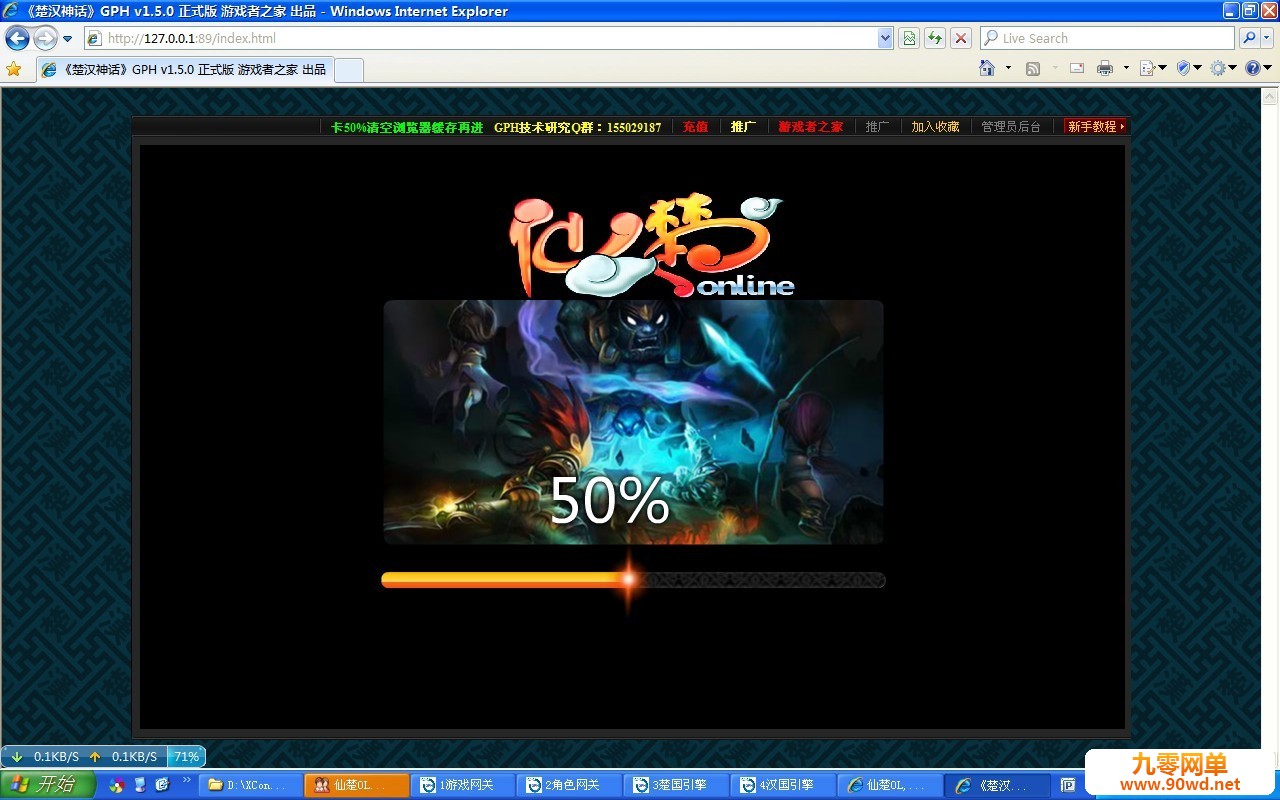Click the glowing progress bar indicator
This screenshot has height=800, width=1280.
(629, 578)
